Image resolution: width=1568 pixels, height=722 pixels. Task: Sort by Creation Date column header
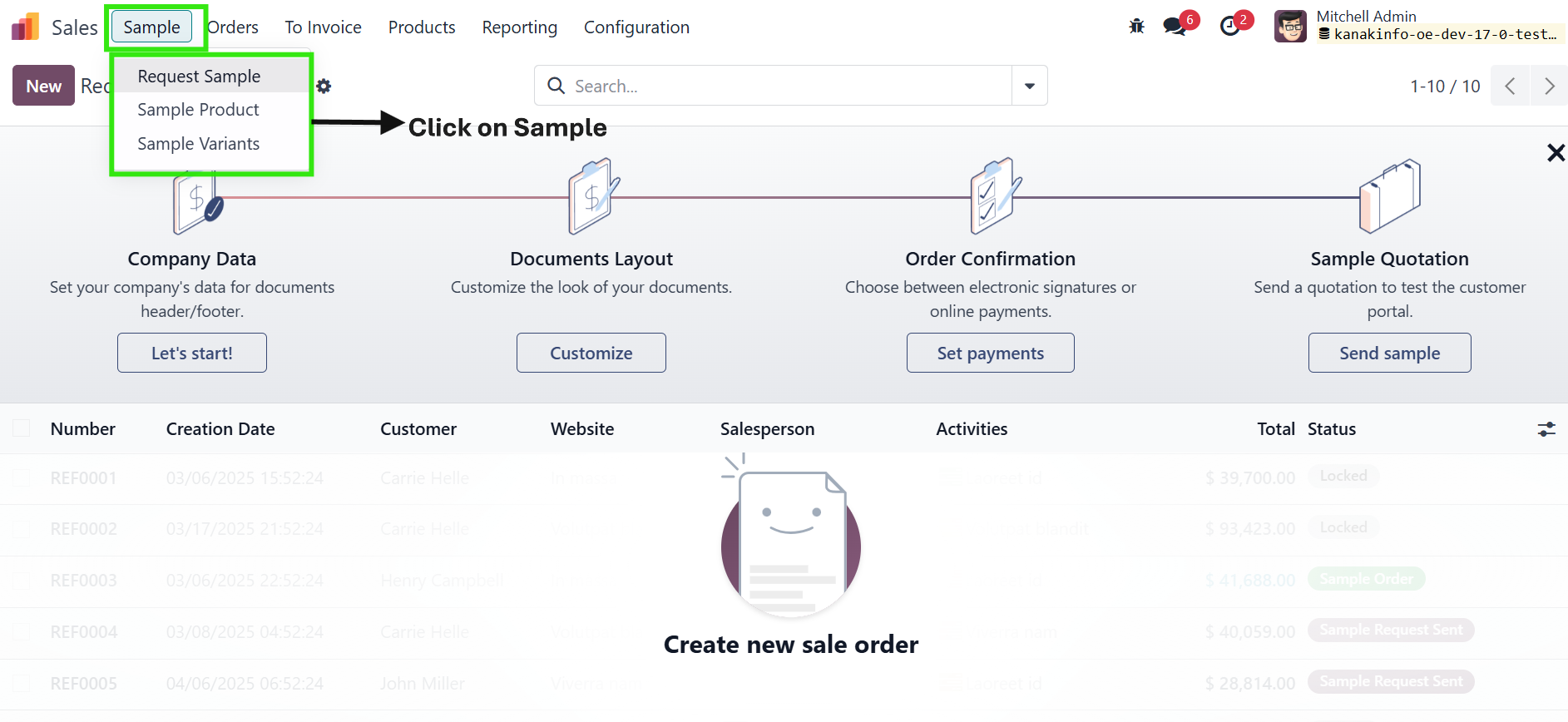[x=220, y=429]
